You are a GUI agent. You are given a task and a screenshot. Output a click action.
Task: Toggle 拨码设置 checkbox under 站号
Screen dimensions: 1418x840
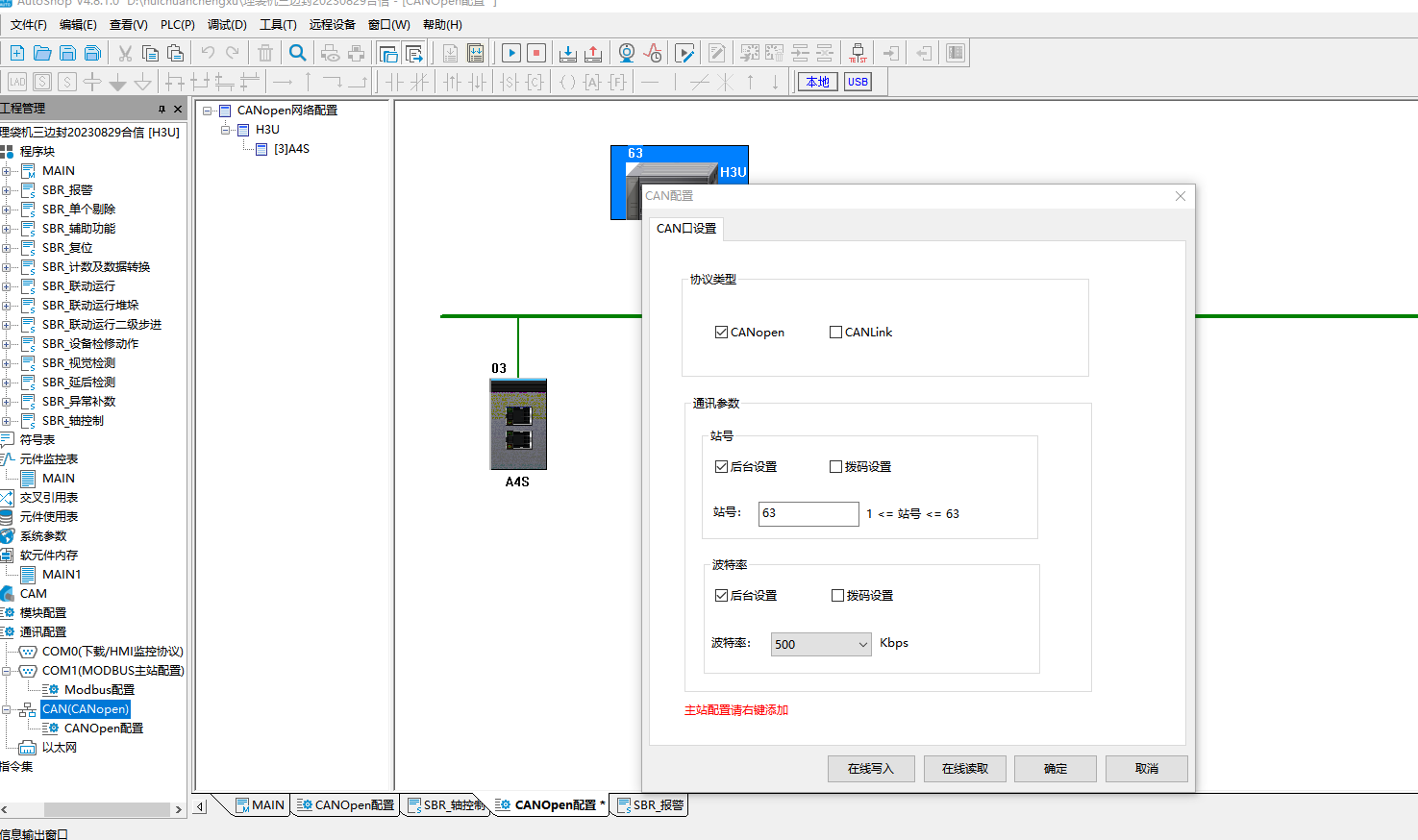tap(835, 467)
